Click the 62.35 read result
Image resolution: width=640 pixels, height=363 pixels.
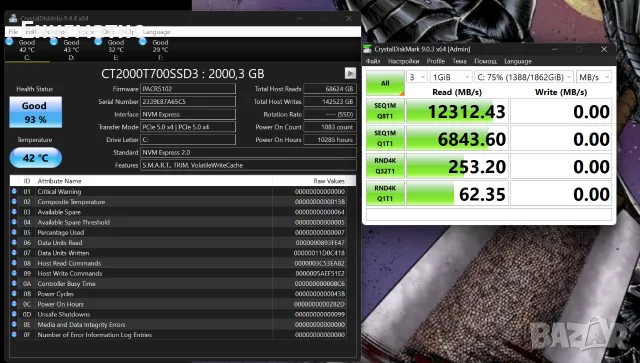tap(457, 194)
